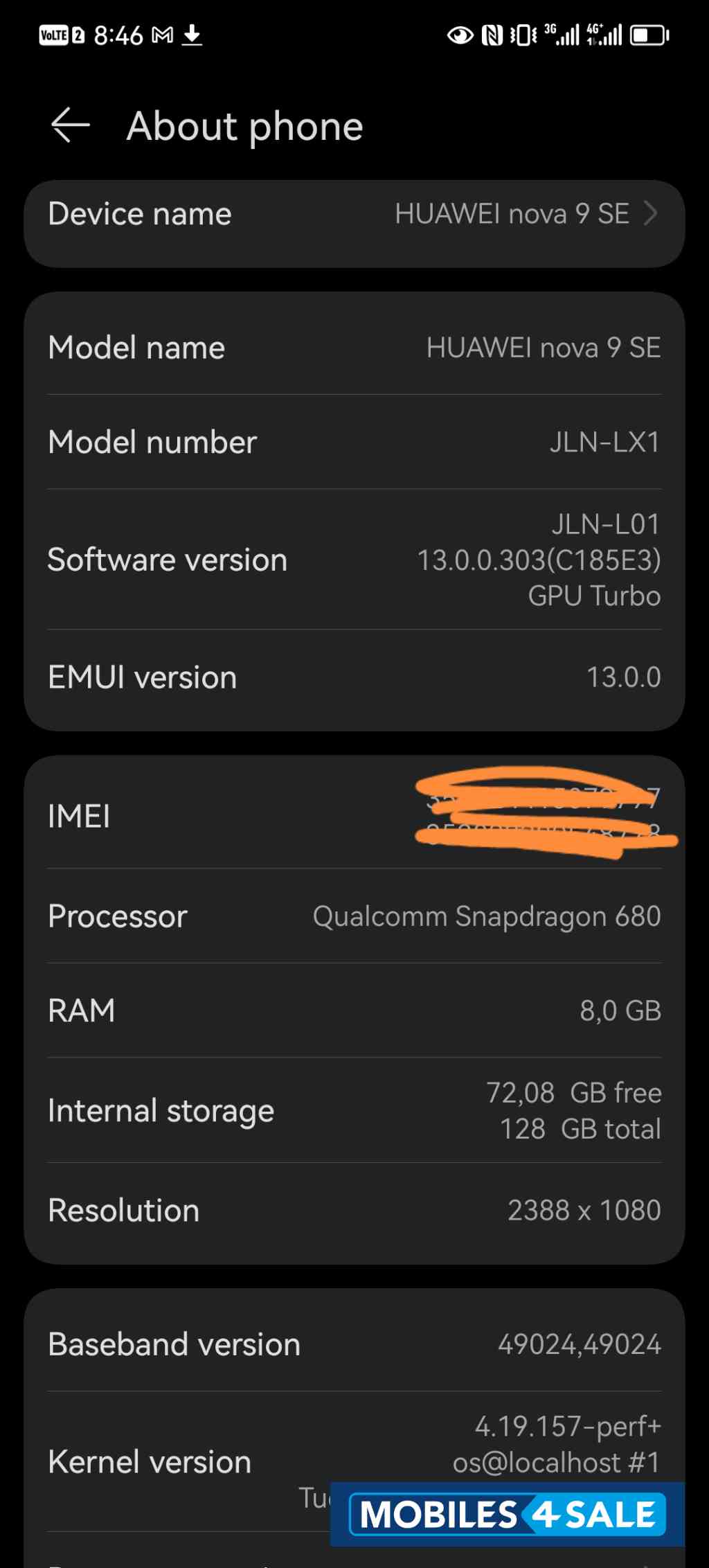709x1568 pixels.
Task: Open the Device name row
Action: (x=354, y=215)
